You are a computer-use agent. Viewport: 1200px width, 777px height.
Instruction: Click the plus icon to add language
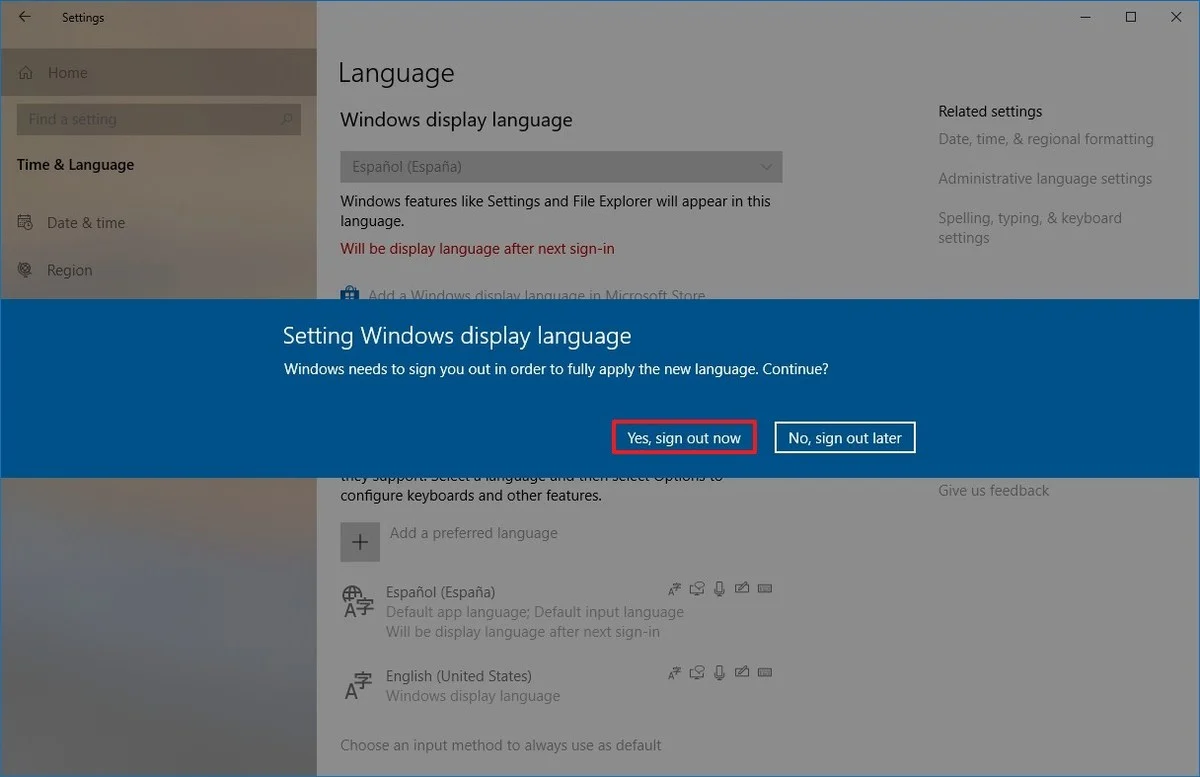coord(360,542)
